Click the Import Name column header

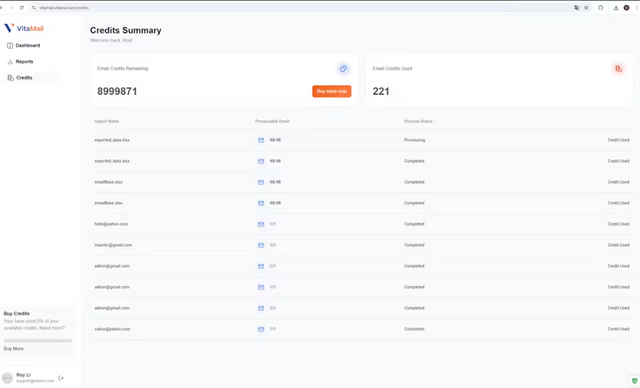click(107, 122)
